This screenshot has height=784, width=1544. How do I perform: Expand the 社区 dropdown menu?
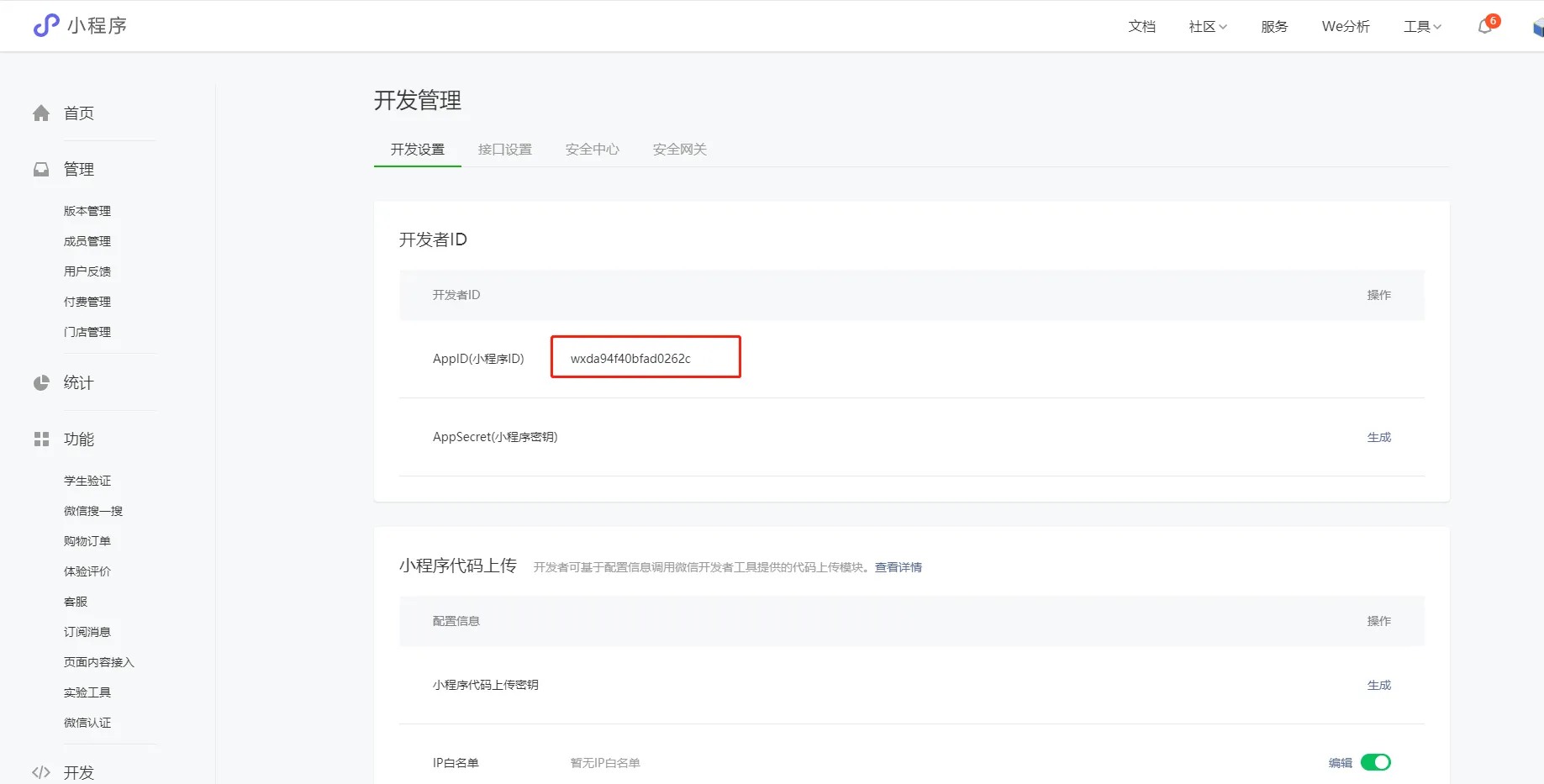click(1207, 27)
